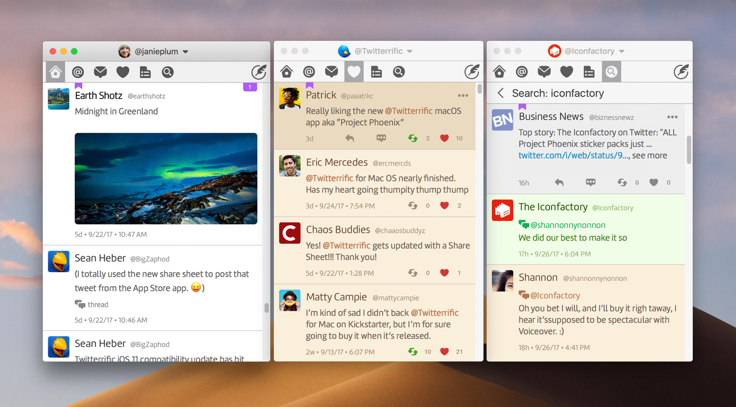736x407 pixels.
Task: Click scrollbar in @Iconfactory window
Action: point(688,149)
